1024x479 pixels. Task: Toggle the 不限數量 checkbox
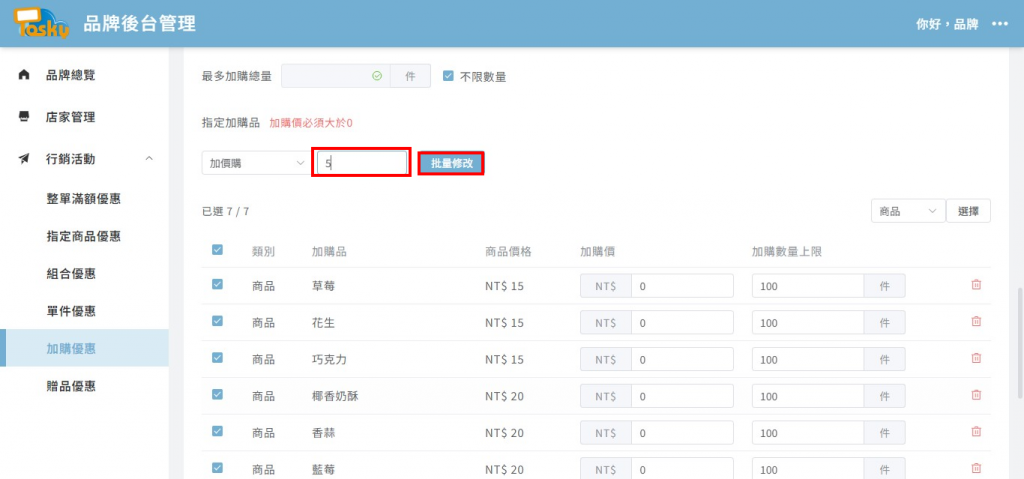click(448, 76)
